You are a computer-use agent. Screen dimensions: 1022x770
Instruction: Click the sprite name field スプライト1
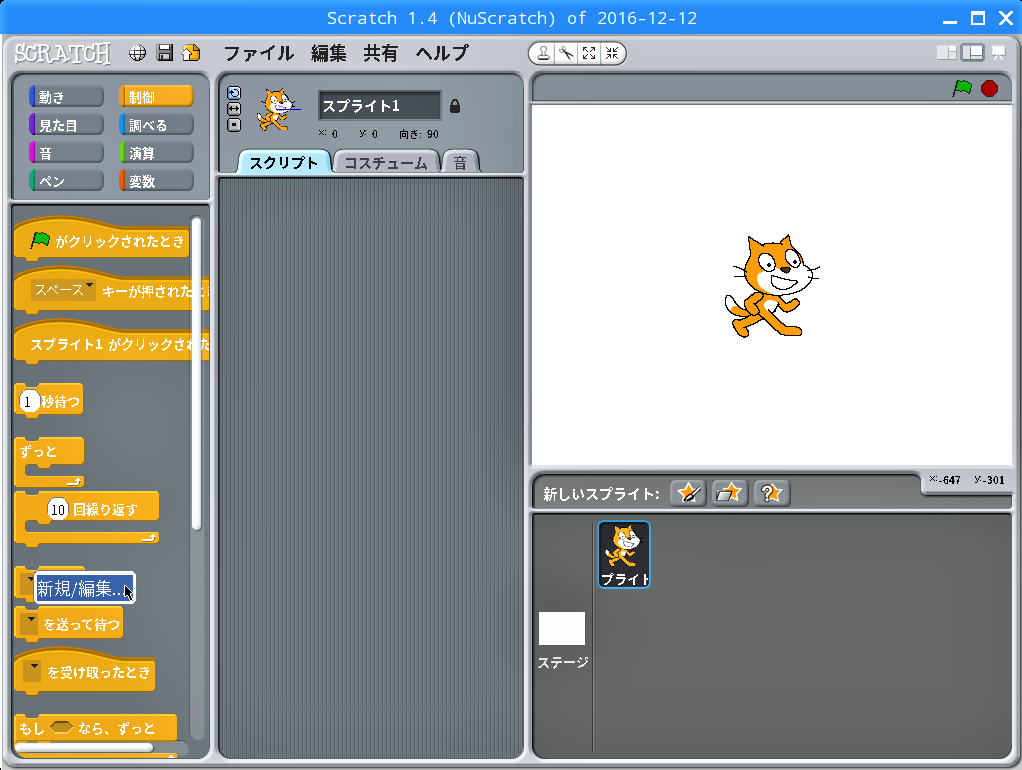379,106
